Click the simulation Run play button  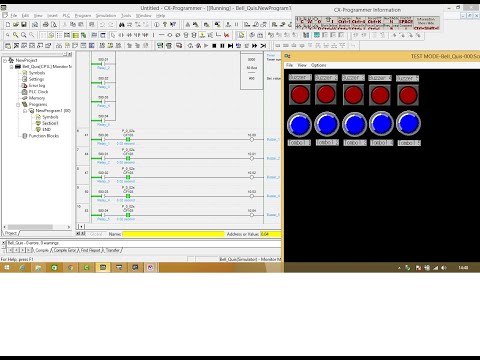coord(206,45)
